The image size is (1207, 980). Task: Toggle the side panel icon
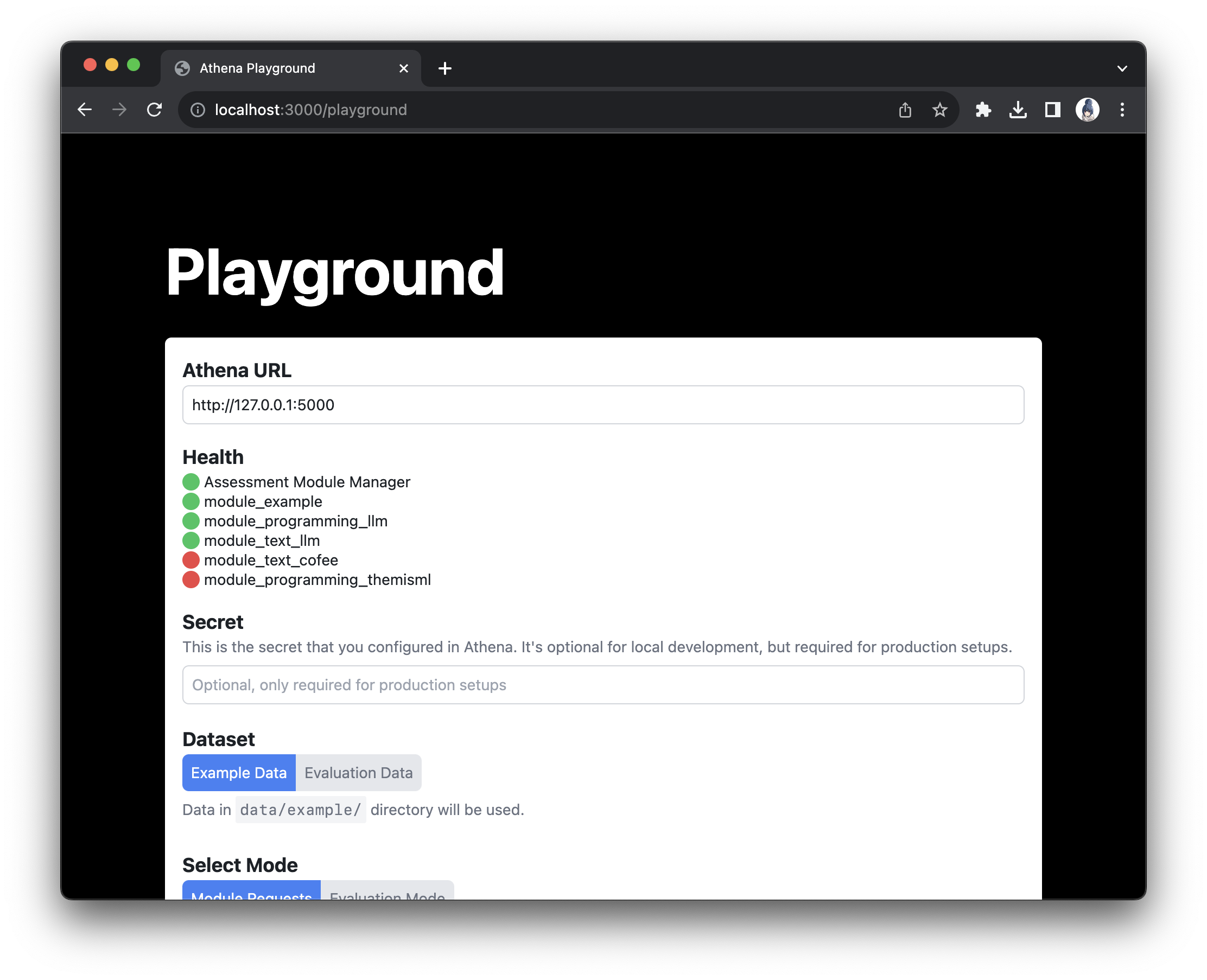click(1052, 110)
